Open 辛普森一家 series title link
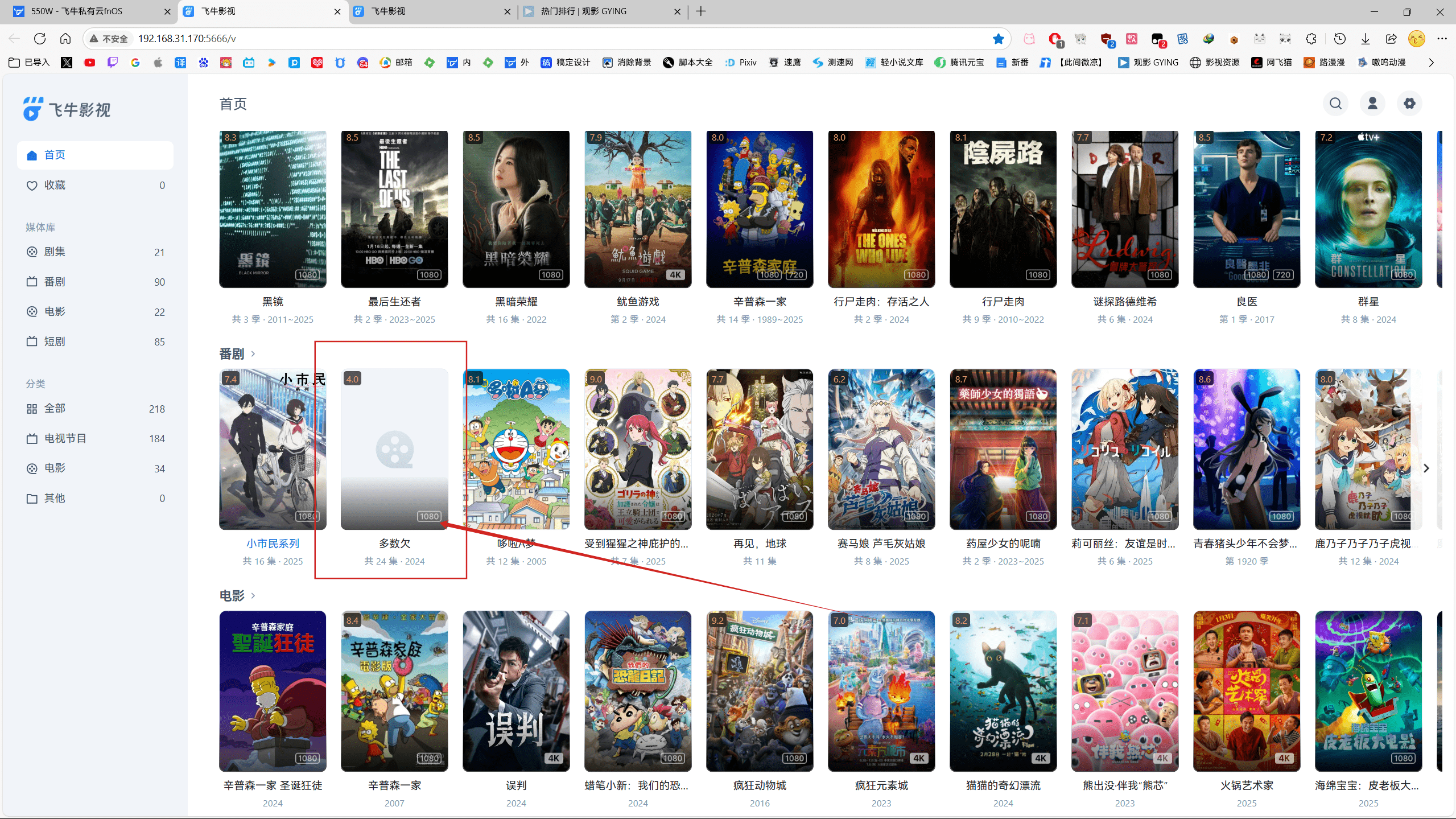Viewport: 1456px width, 819px height. pyautogui.click(x=760, y=302)
